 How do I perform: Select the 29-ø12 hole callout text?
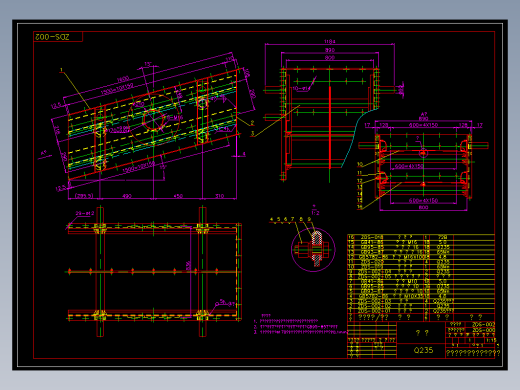[85, 213]
